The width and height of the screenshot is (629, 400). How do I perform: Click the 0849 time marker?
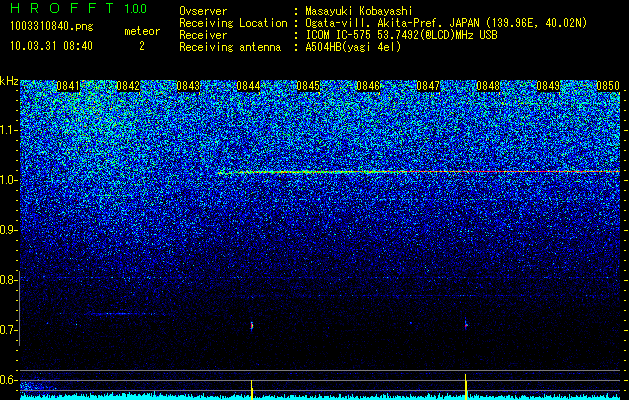click(548, 86)
